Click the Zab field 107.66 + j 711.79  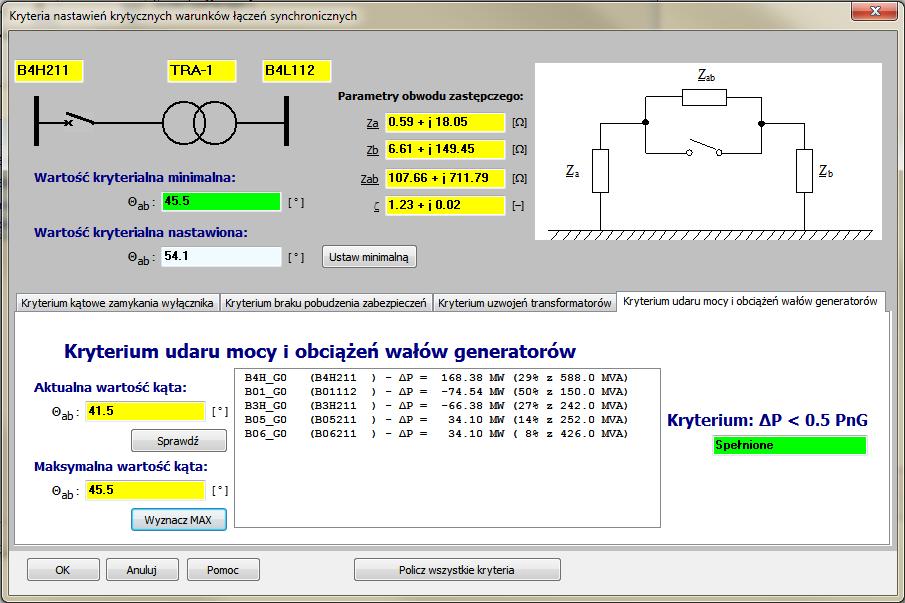pos(445,178)
